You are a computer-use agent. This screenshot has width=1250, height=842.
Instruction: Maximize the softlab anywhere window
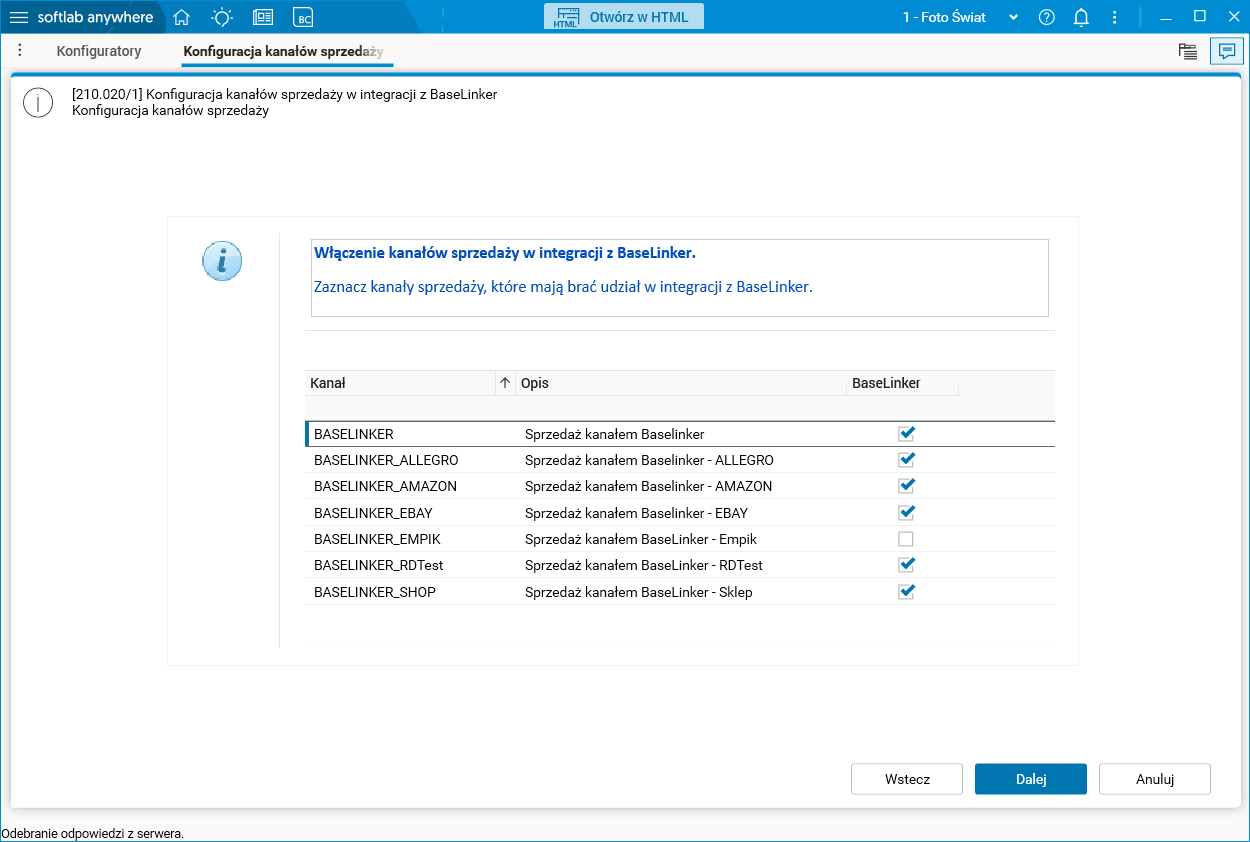[x=1200, y=17]
